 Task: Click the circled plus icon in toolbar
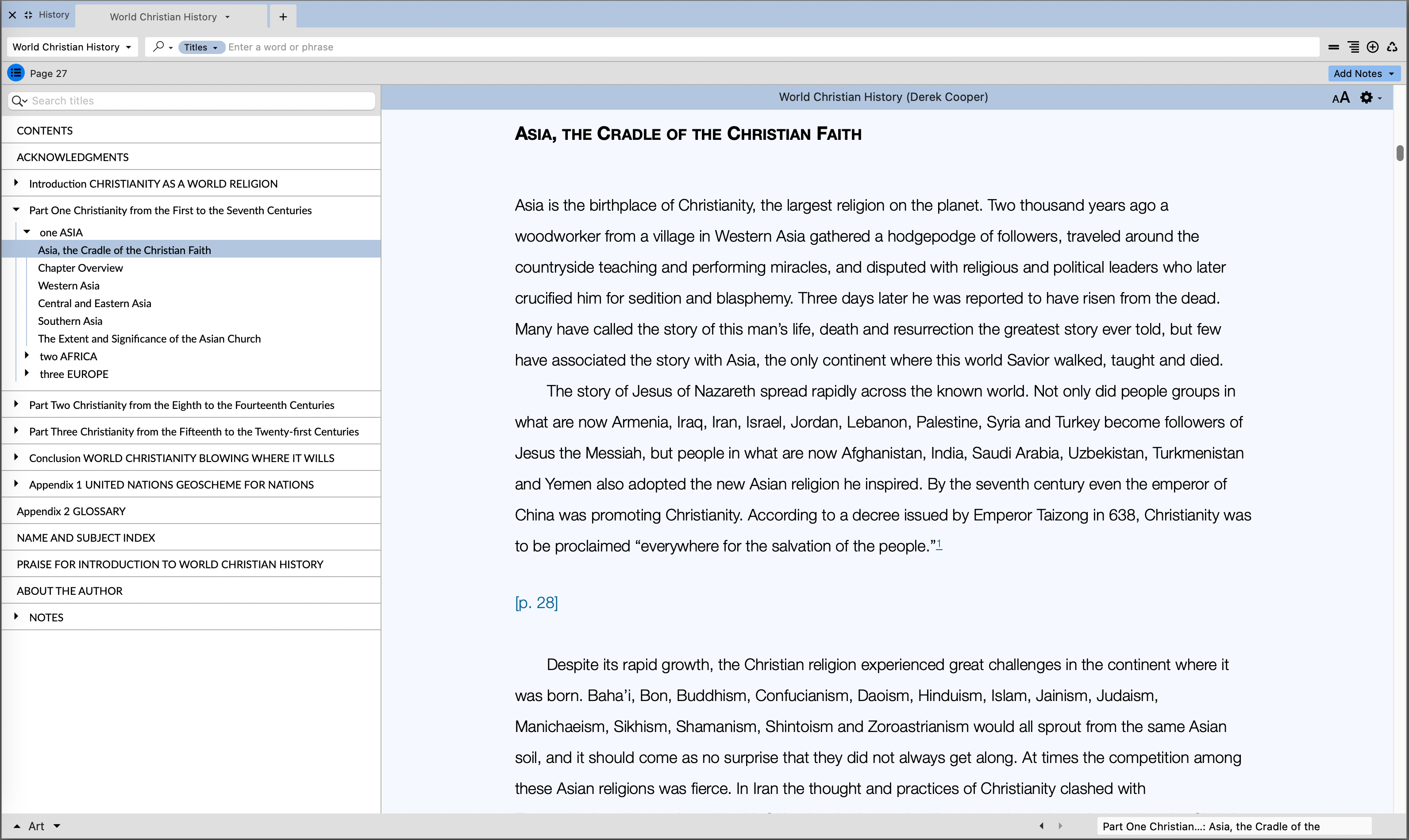[x=1373, y=47]
